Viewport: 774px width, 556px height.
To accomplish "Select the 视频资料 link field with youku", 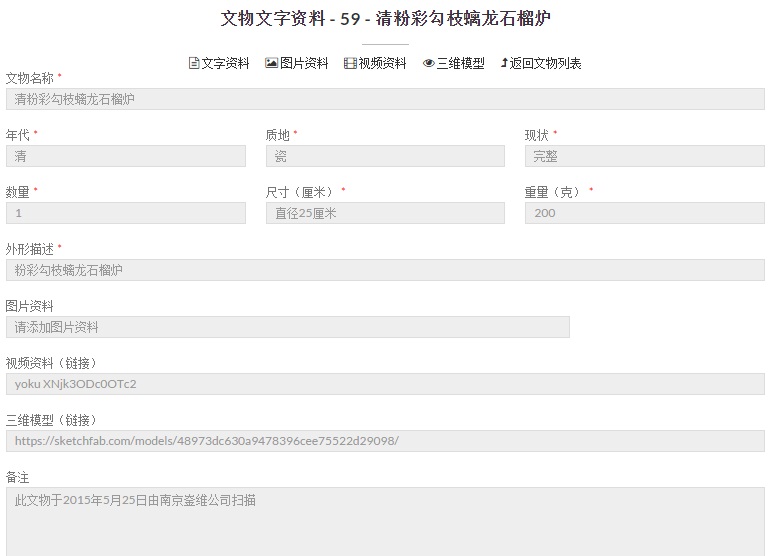I will coord(385,384).
